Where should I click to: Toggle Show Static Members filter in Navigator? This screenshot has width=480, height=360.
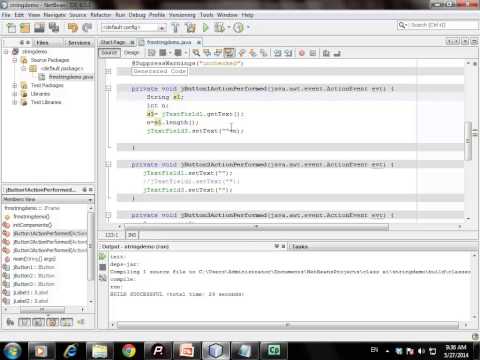(38, 322)
